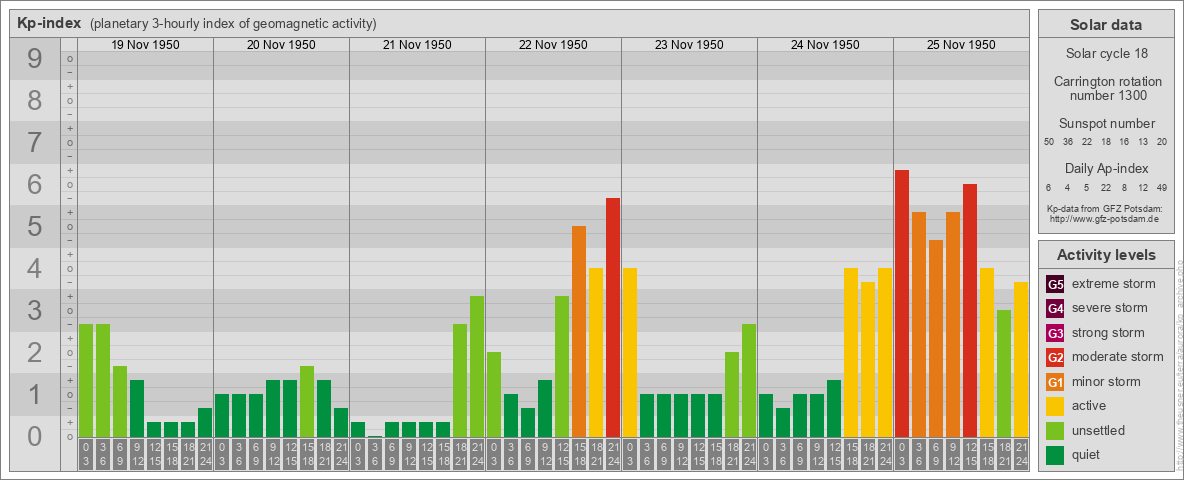The width and height of the screenshot is (1184, 480).
Task: Click the 20 Nov 1950 date header
Action: 281,45
